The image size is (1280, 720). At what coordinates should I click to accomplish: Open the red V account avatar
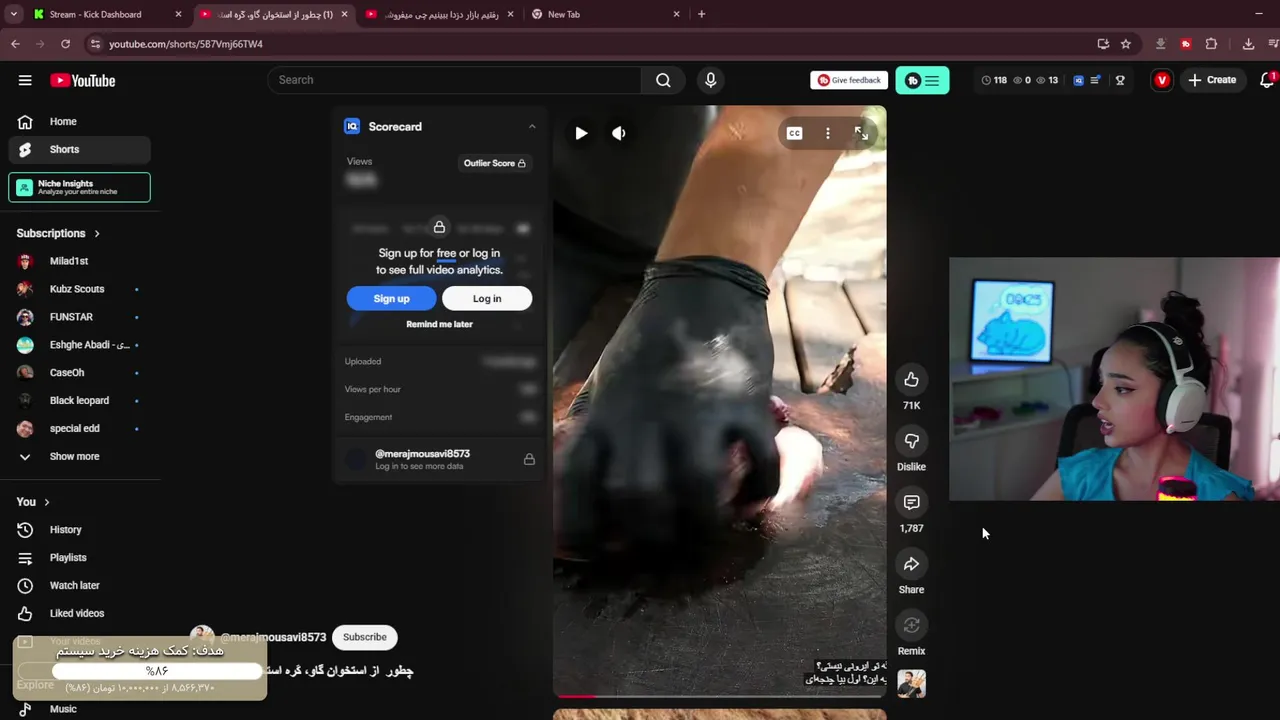(x=1161, y=80)
